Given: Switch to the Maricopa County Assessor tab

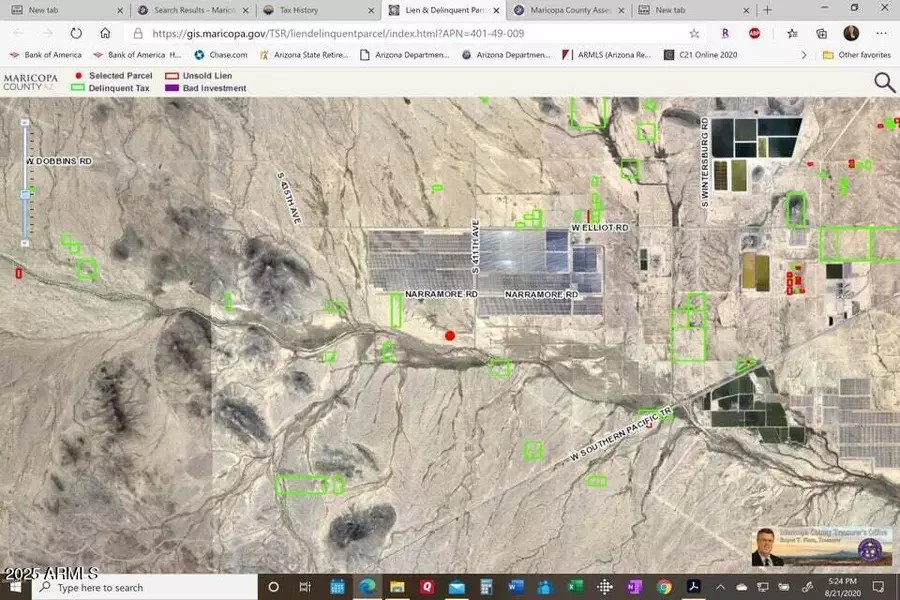Looking at the screenshot, I should 570,10.
